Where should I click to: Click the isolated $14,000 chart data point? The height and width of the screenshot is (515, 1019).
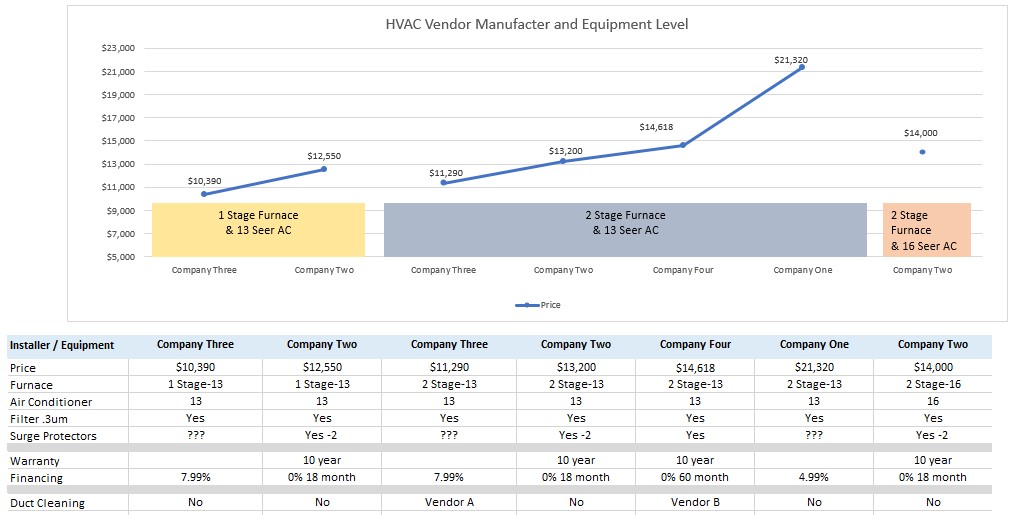click(921, 152)
